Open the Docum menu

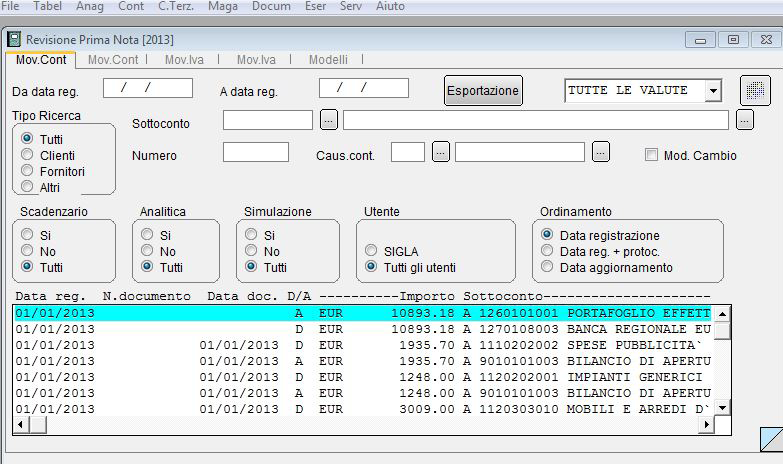coord(271,6)
